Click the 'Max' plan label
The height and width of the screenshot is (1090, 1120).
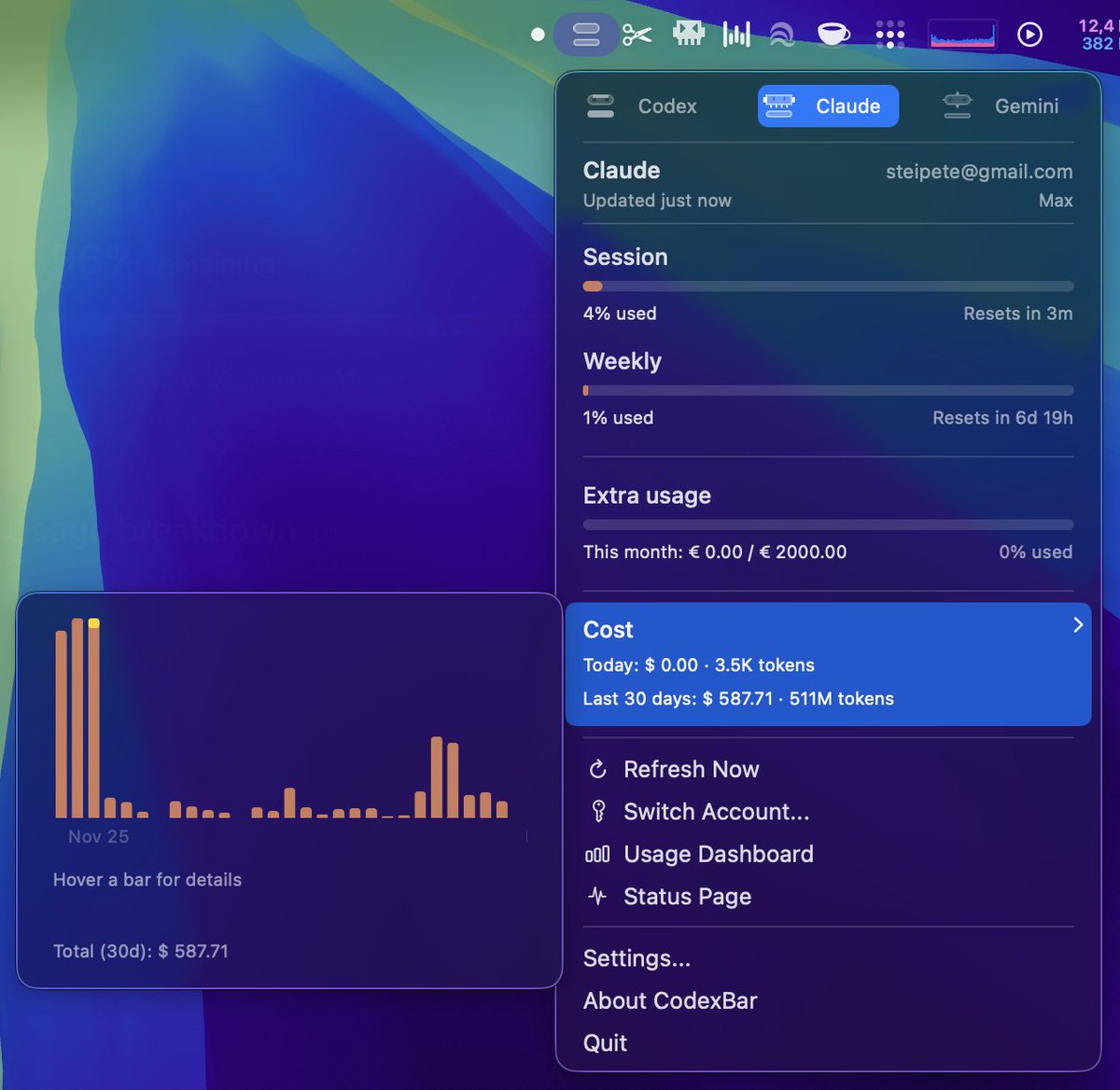(x=1056, y=201)
